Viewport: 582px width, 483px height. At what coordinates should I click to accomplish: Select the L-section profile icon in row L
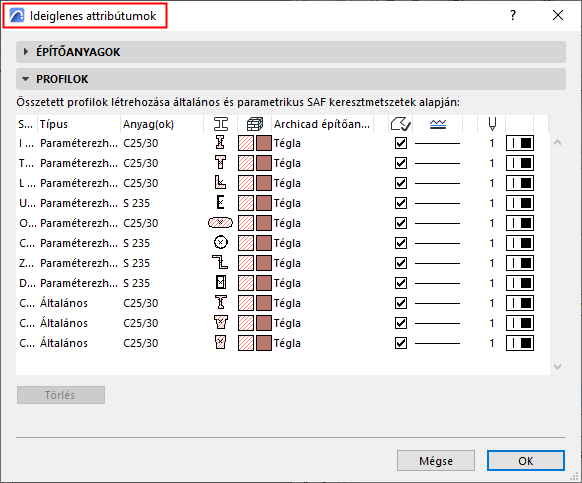(x=220, y=183)
